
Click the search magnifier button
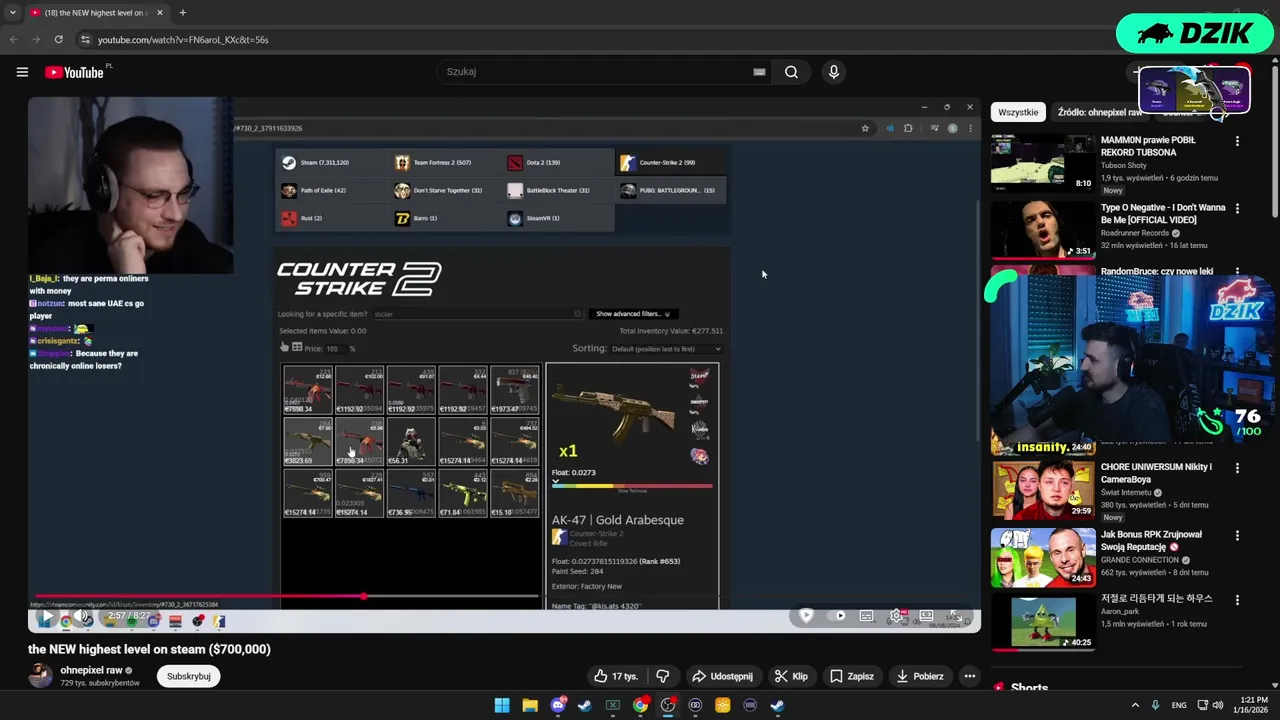click(x=791, y=72)
